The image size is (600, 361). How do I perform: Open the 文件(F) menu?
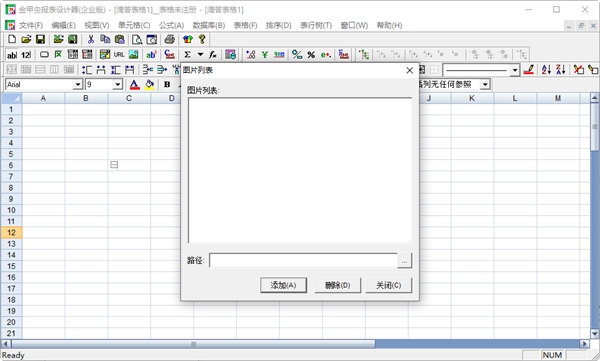click(x=31, y=25)
